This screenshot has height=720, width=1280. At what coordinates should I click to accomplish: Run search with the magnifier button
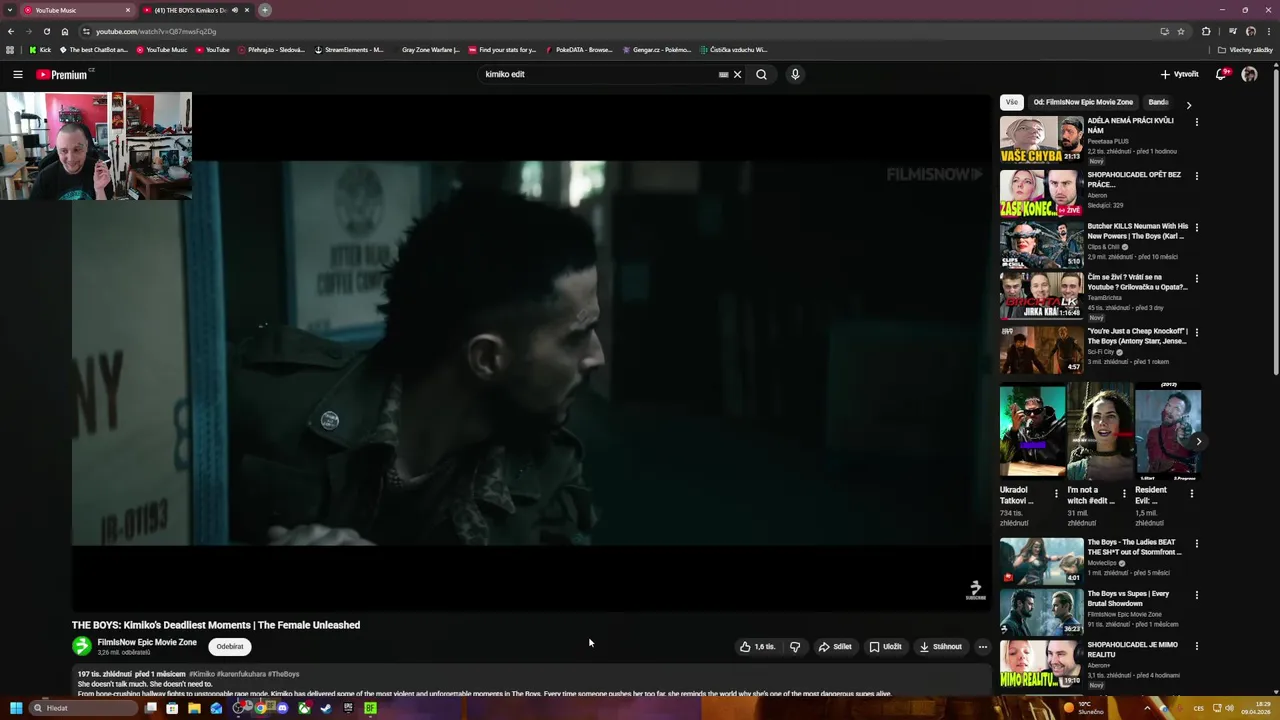point(762,74)
